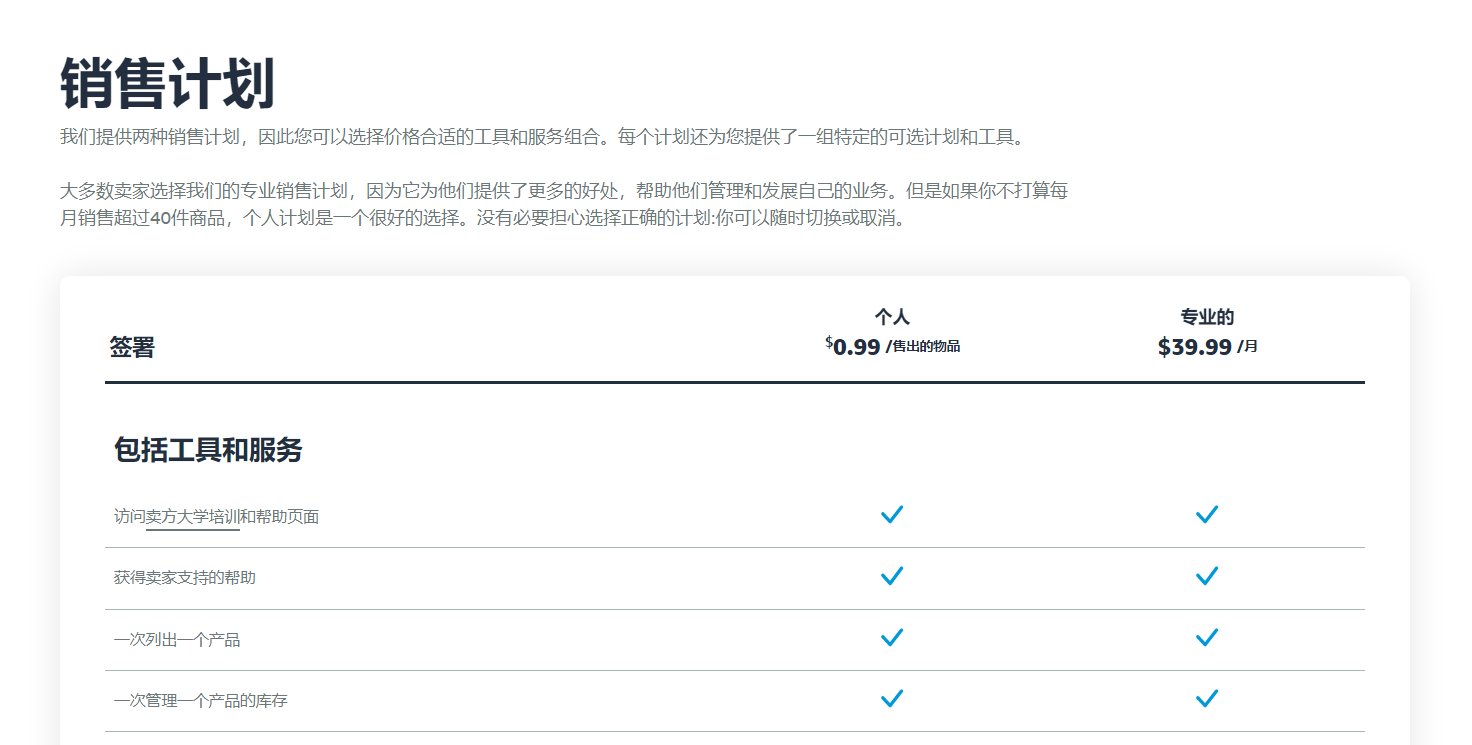The image size is (1472, 745).
Task: Select the 专业的 plan column title
Action: coord(1207,317)
